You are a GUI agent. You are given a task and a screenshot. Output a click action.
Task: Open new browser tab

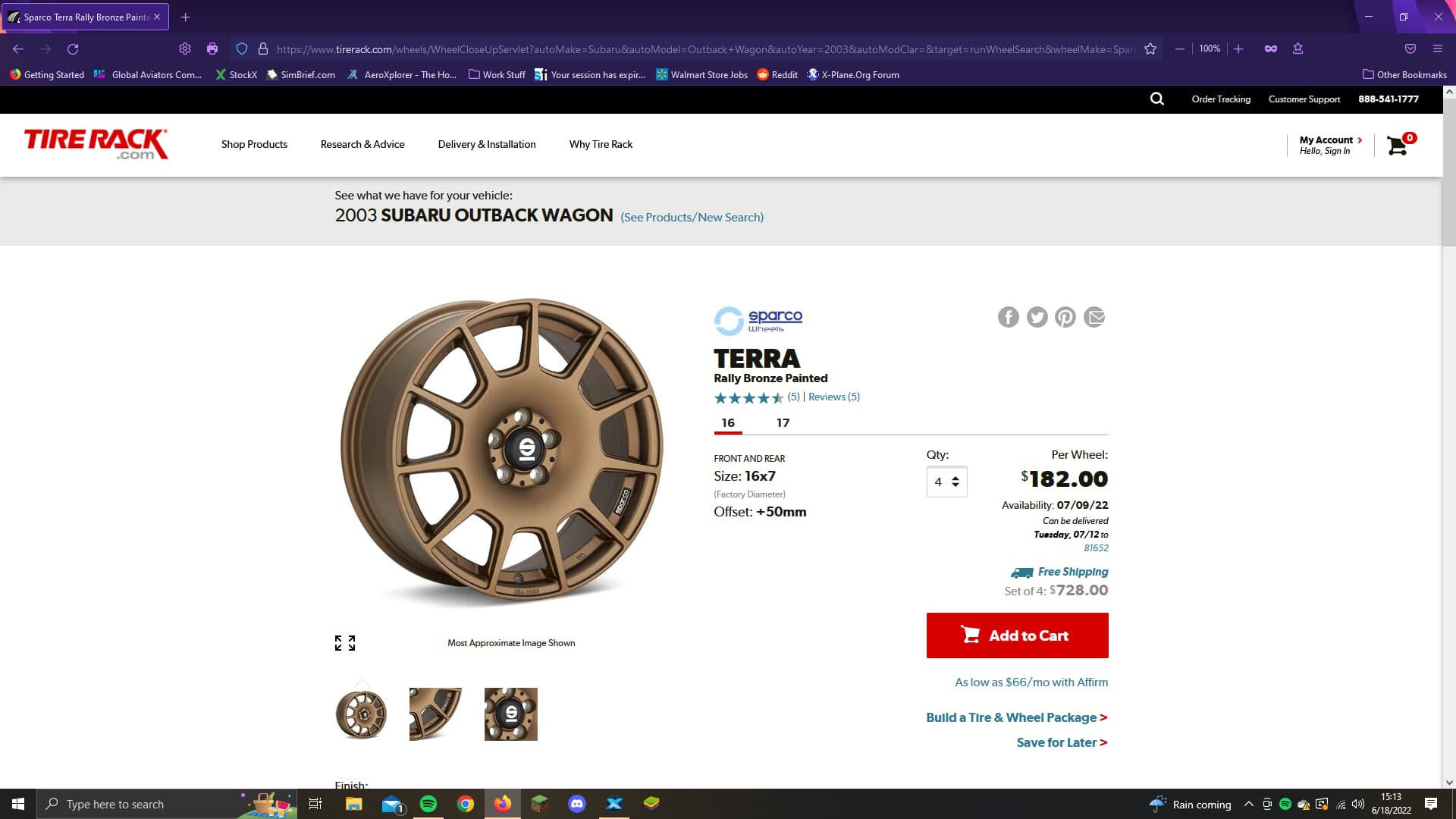point(185,17)
